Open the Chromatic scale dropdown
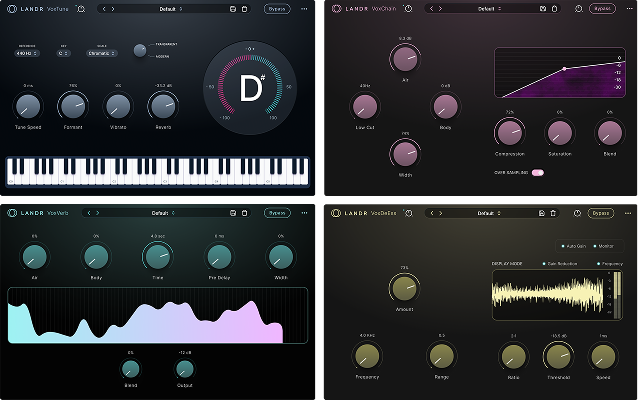The width and height of the screenshot is (638, 400). (102, 53)
